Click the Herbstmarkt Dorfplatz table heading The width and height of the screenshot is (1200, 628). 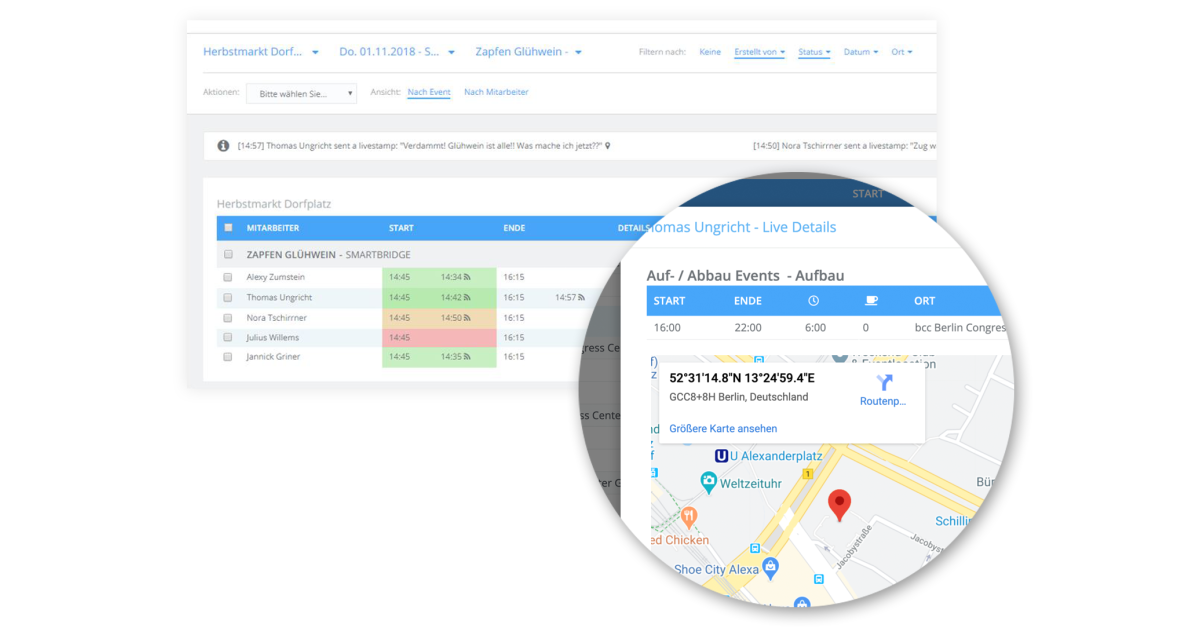click(x=274, y=204)
